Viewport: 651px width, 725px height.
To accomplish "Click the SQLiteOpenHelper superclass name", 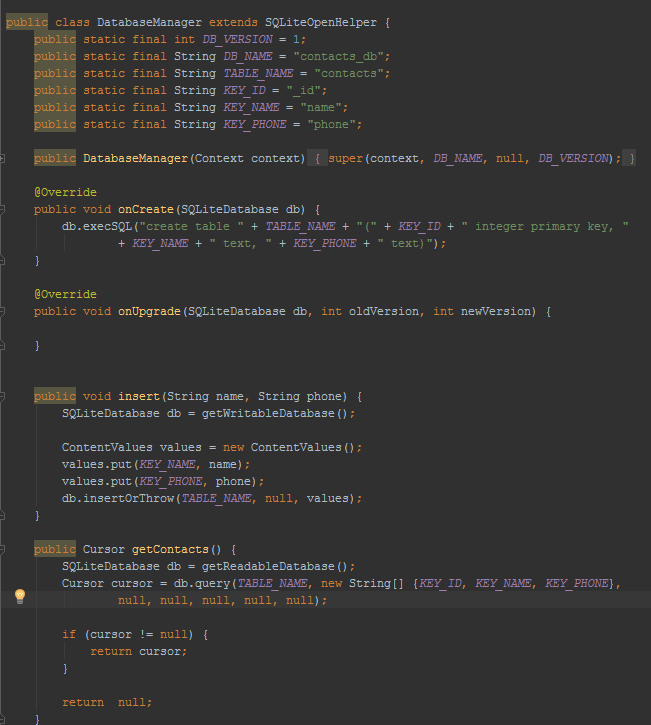I will tap(321, 22).
